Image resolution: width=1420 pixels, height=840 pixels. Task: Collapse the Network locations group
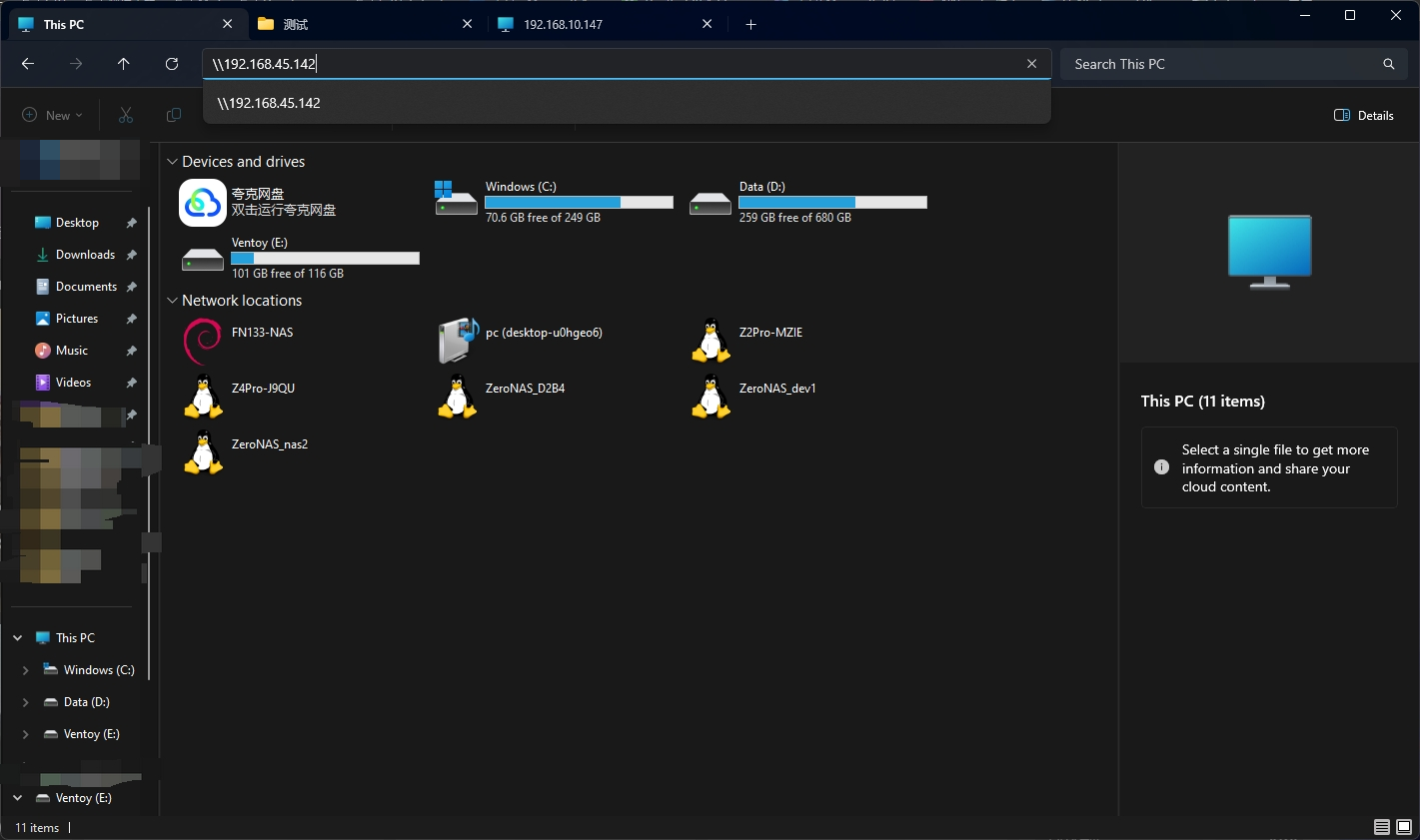pyautogui.click(x=172, y=301)
